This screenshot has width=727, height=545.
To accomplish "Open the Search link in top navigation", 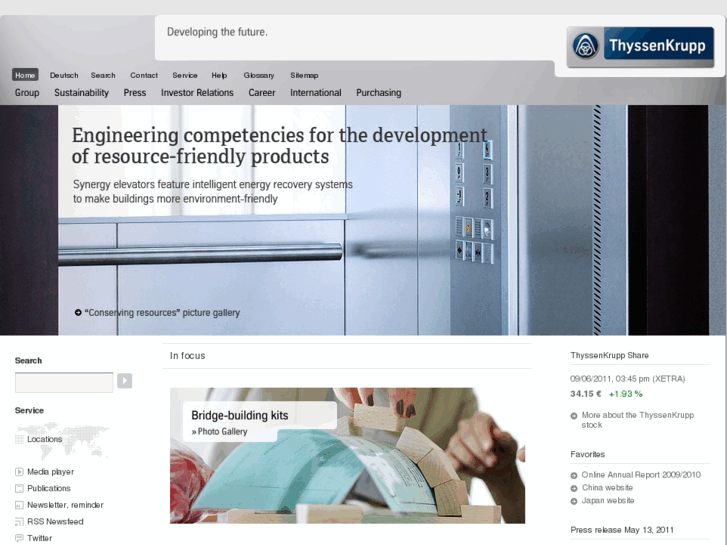I will pyautogui.click(x=103, y=75).
